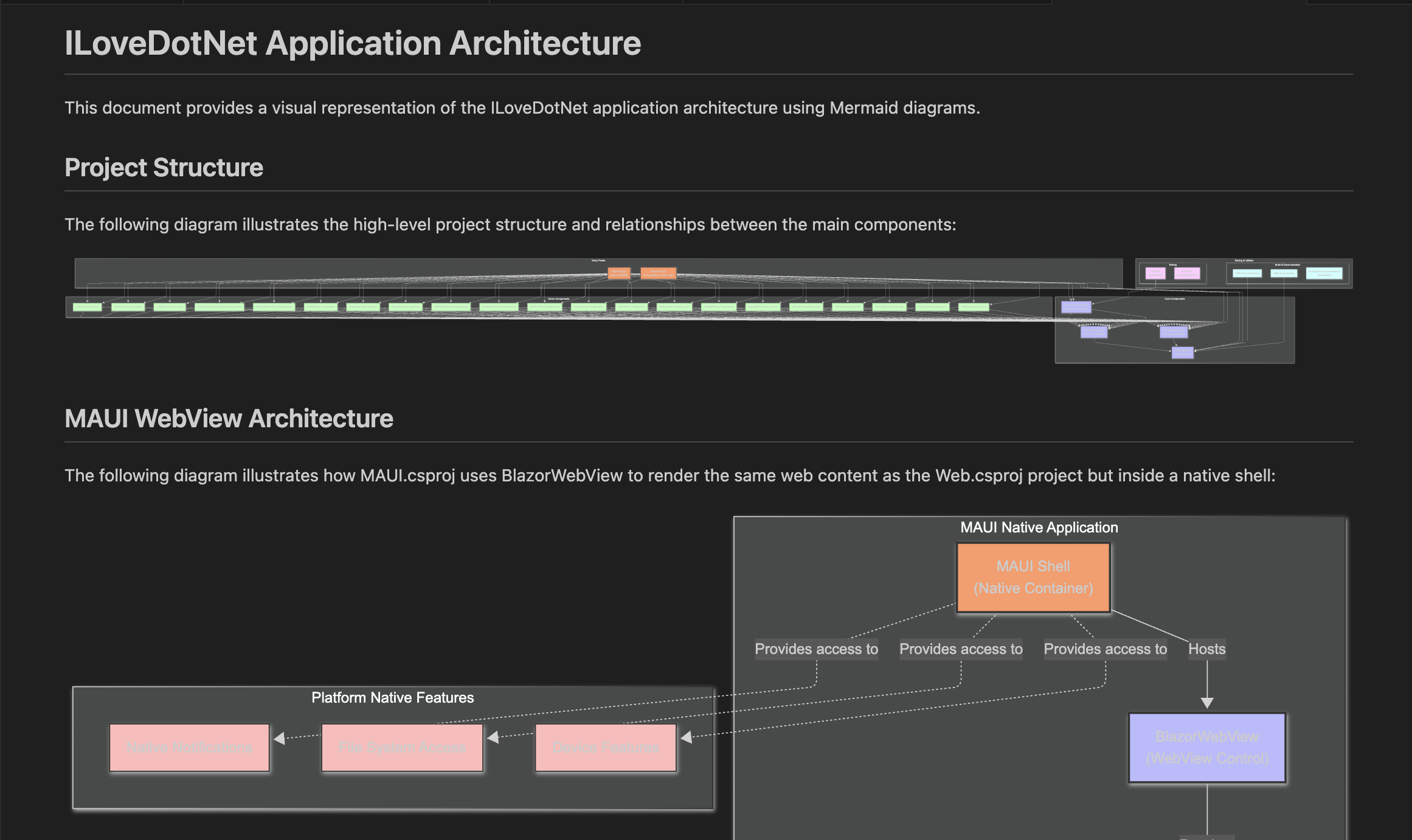Click the 'Hosts' edge label
Screen dimensions: 1412x840
point(1207,649)
